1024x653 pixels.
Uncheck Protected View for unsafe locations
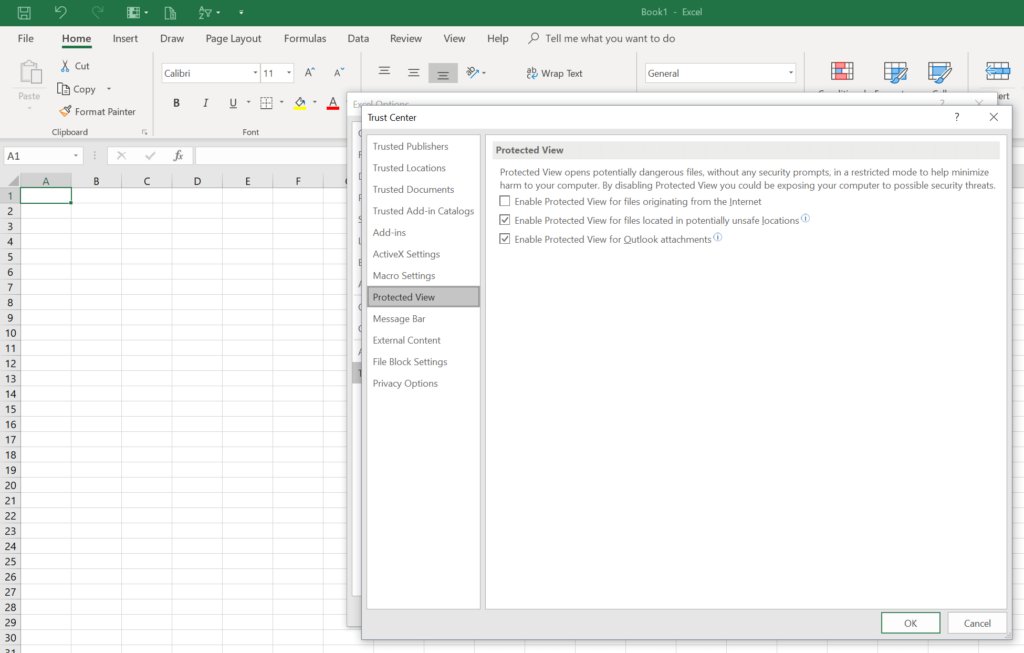point(505,220)
